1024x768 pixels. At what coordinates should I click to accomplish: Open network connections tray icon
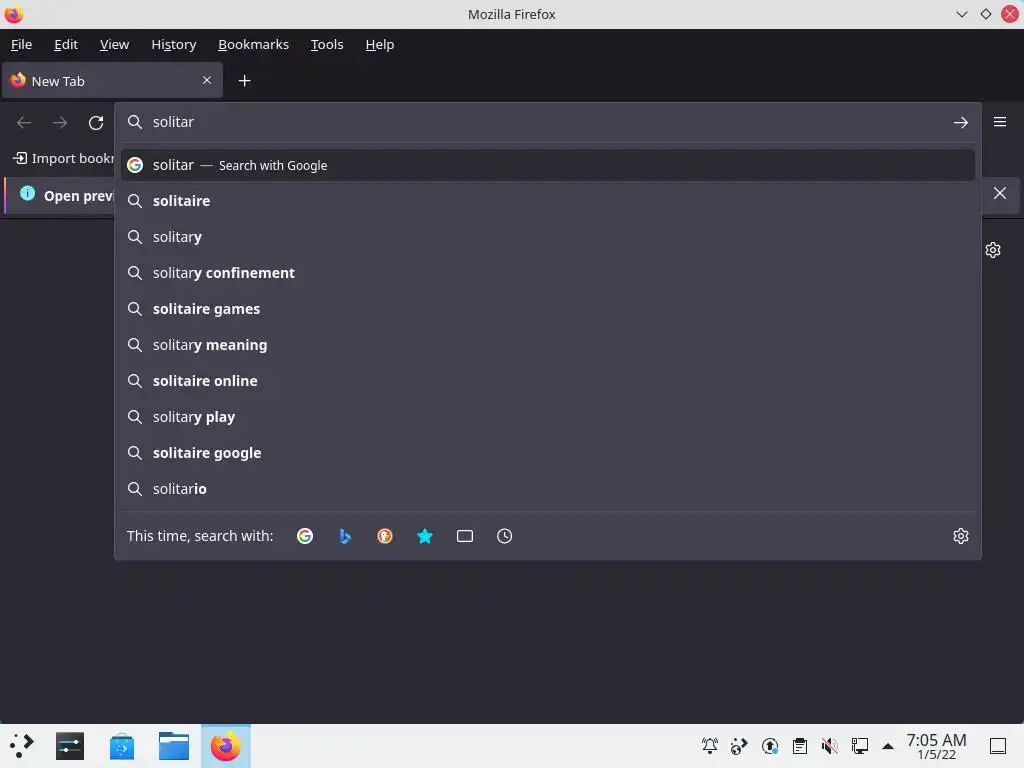(859, 746)
